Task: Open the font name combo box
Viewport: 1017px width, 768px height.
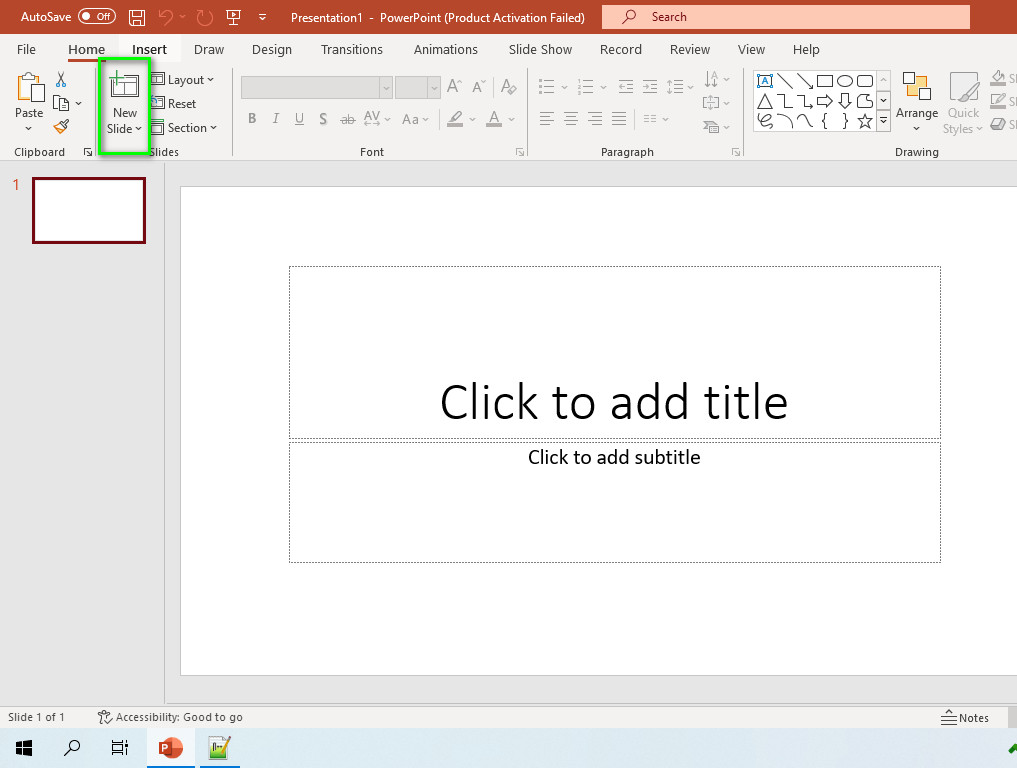Action: pyautogui.click(x=317, y=88)
